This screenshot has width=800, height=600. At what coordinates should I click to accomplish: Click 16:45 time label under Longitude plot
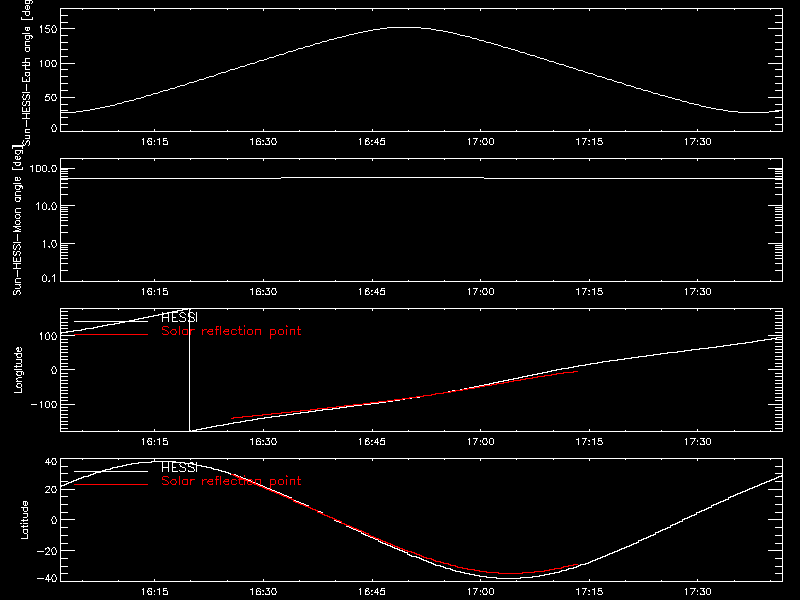(372, 441)
